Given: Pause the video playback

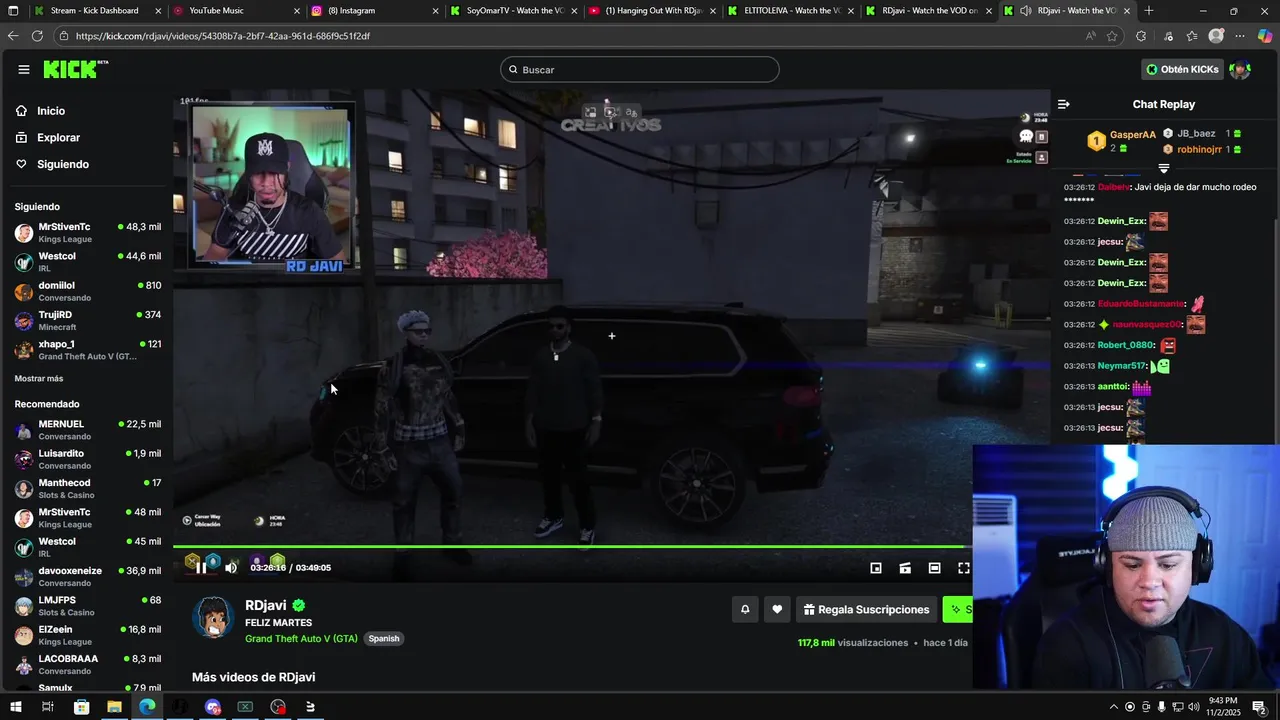Looking at the screenshot, I should point(201,568).
